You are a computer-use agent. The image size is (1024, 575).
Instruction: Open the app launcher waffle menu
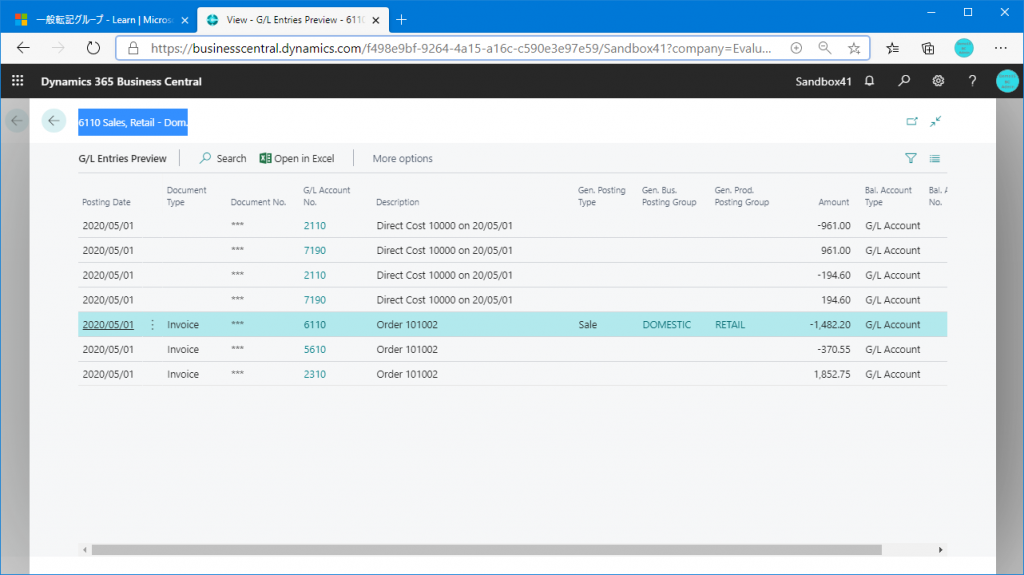18,81
